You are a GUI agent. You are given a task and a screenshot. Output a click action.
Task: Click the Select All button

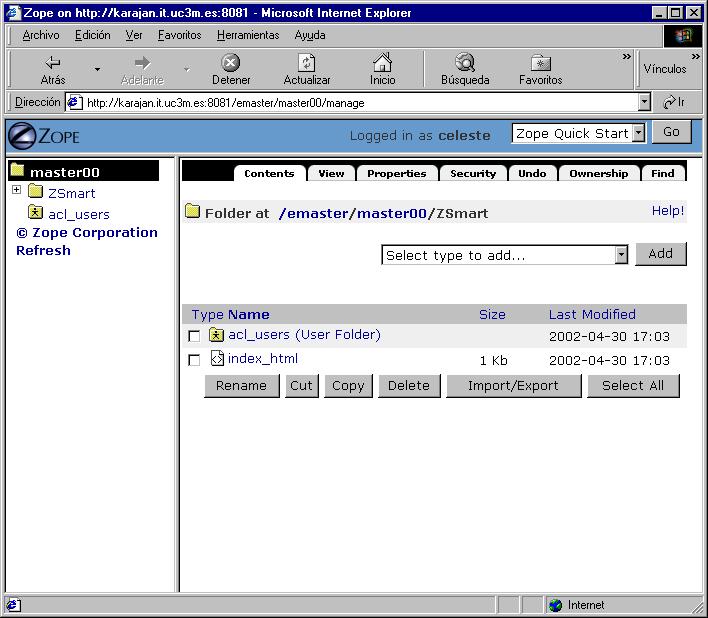633,386
